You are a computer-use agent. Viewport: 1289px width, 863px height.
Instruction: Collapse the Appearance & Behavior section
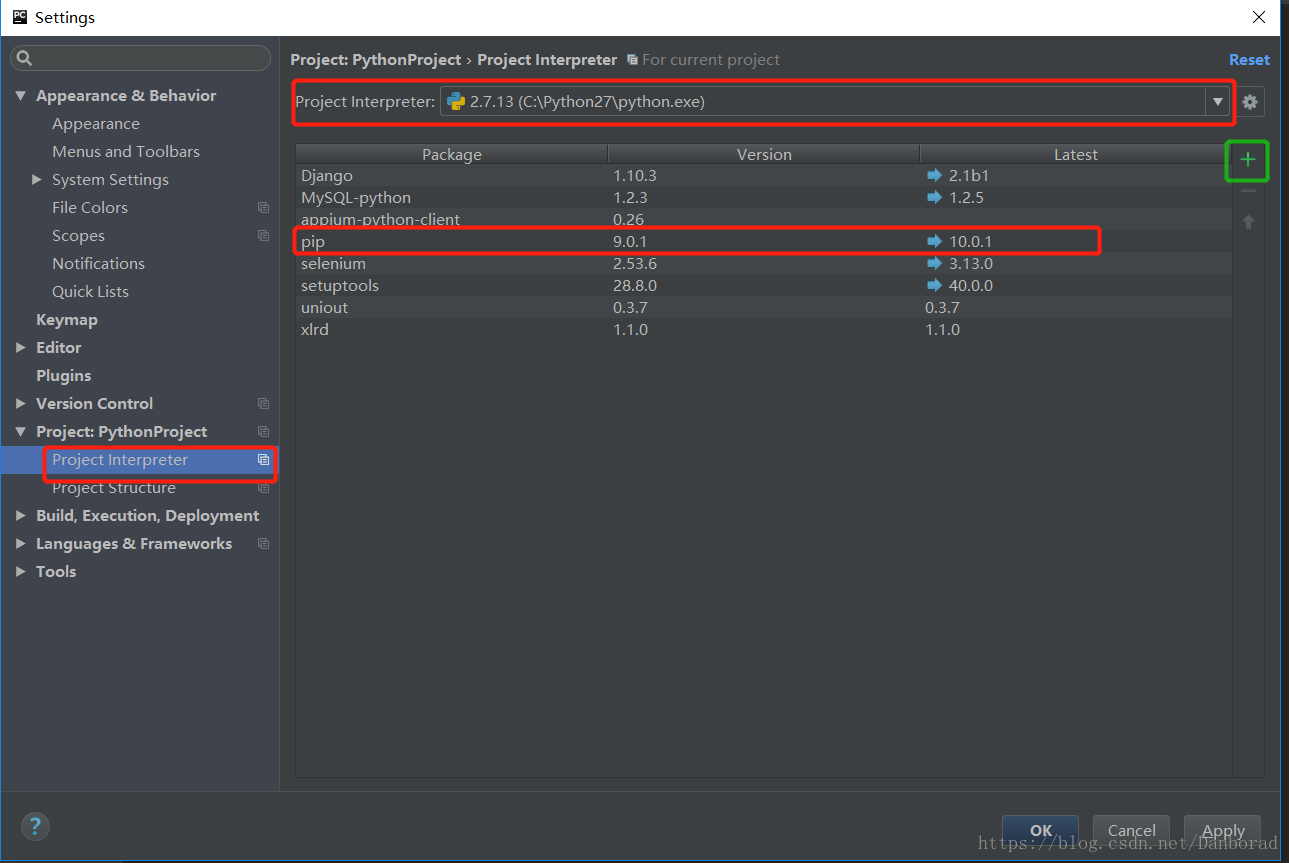pyautogui.click(x=20, y=96)
